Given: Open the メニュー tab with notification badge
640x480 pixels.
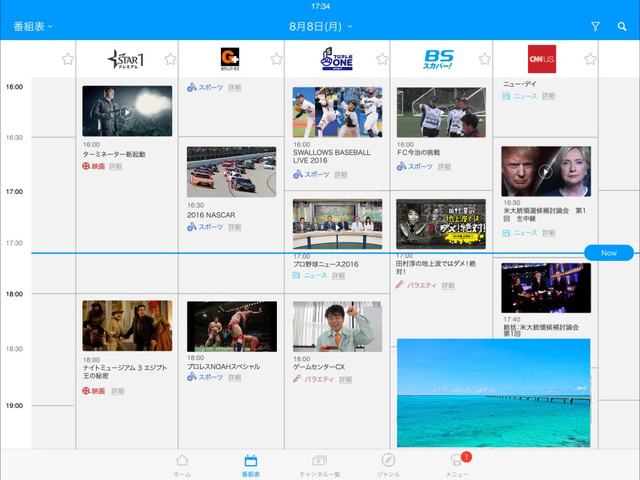Looking at the screenshot, I should click(x=458, y=464).
